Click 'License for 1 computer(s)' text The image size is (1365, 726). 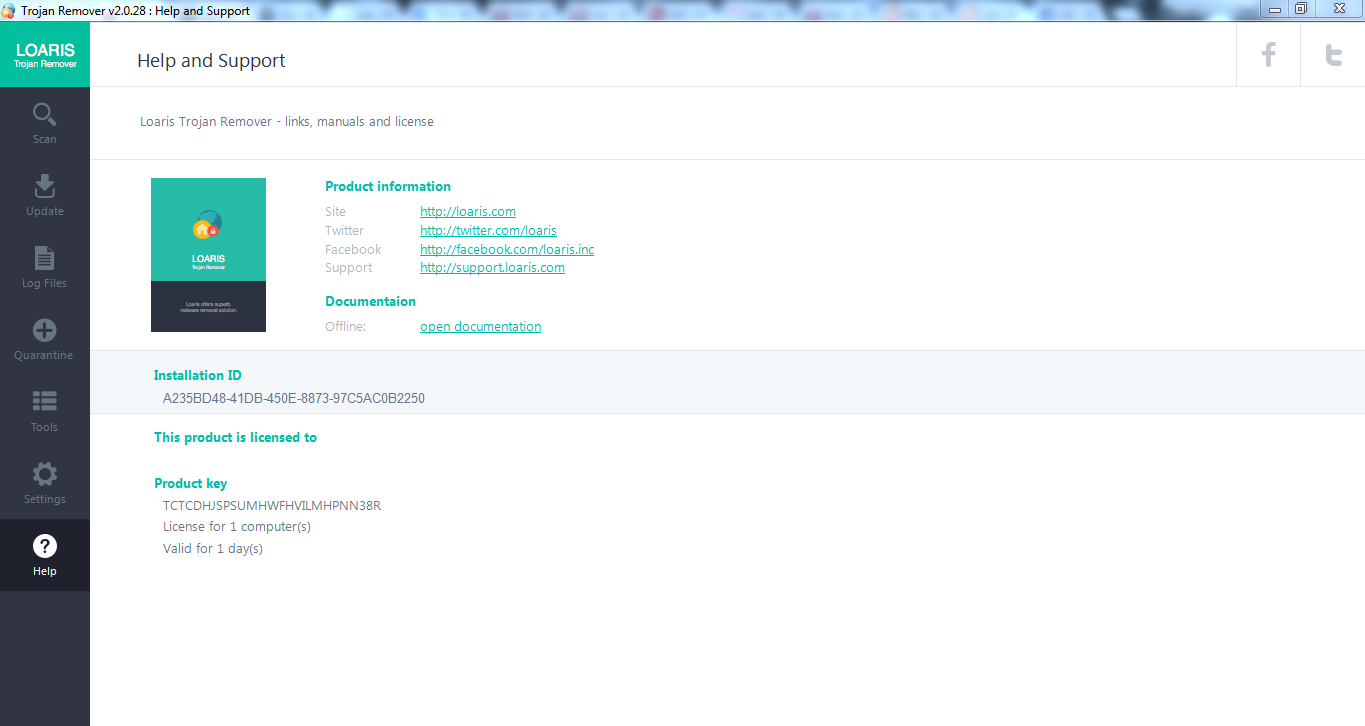pos(237,527)
